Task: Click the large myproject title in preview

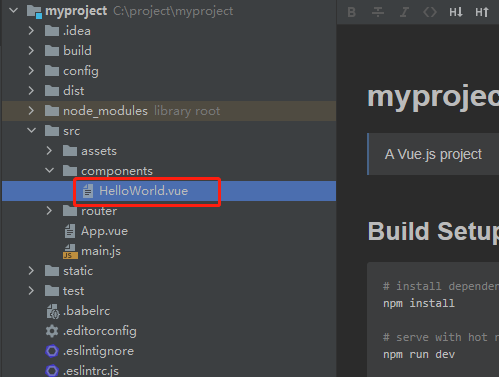Action: [x=433, y=97]
